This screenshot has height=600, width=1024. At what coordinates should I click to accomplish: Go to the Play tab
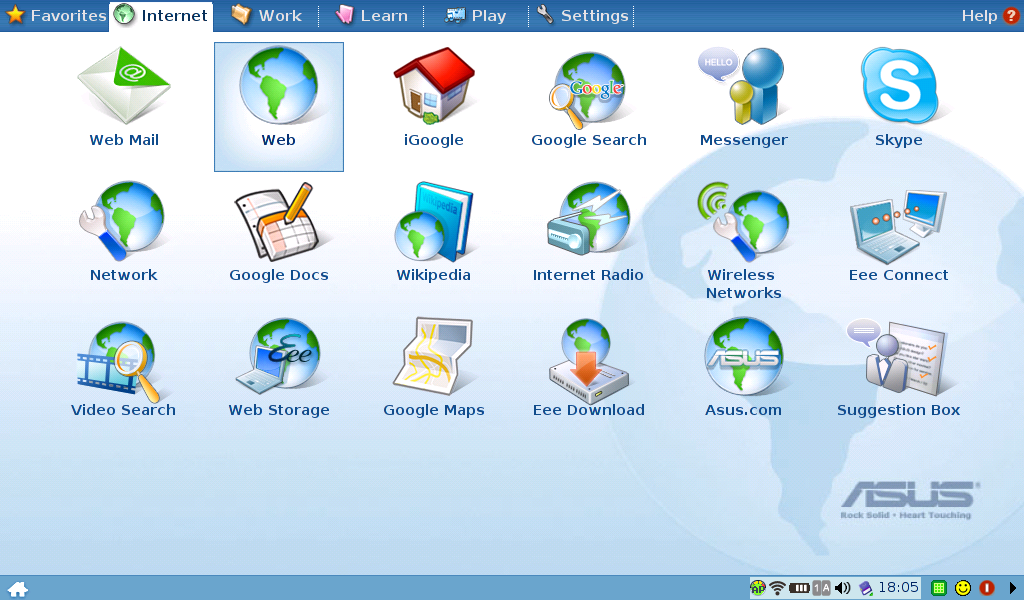475,16
